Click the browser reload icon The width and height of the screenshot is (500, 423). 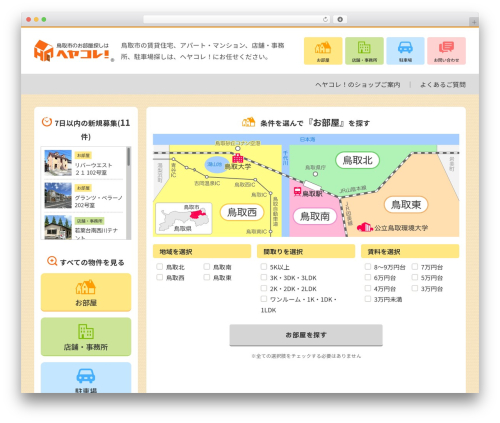tap(325, 19)
